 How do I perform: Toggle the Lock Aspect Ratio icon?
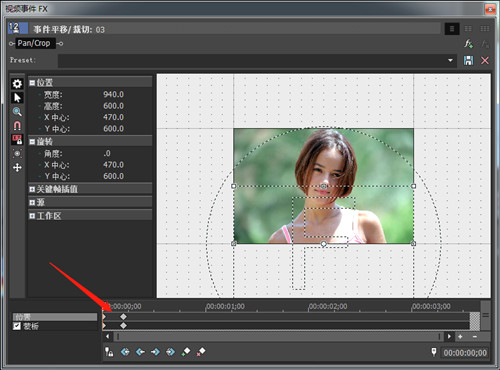coord(17,139)
